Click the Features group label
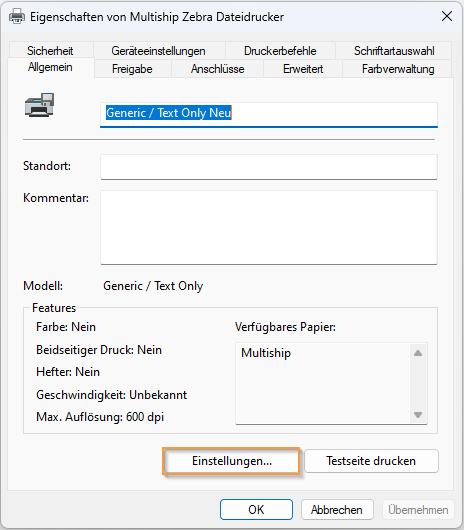Screen dimensions: 464x530 54,308
